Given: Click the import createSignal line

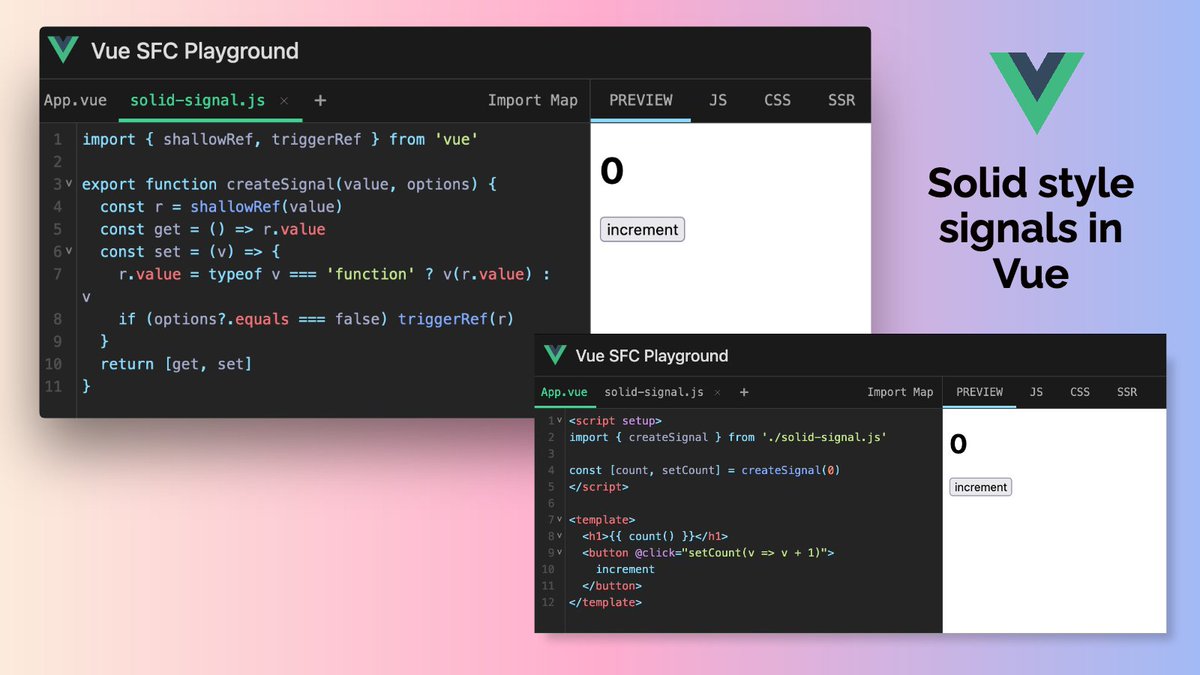Looking at the screenshot, I should click(728, 437).
